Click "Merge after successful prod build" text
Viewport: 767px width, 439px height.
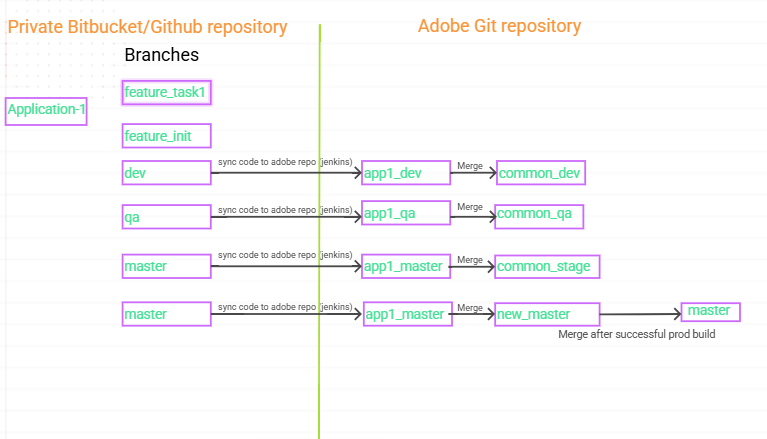(637, 334)
